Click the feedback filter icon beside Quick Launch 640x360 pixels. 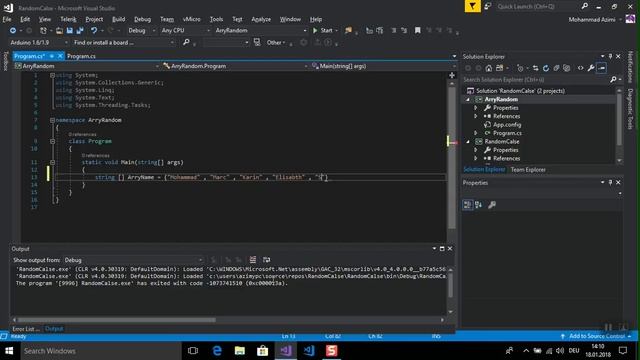point(472,7)
